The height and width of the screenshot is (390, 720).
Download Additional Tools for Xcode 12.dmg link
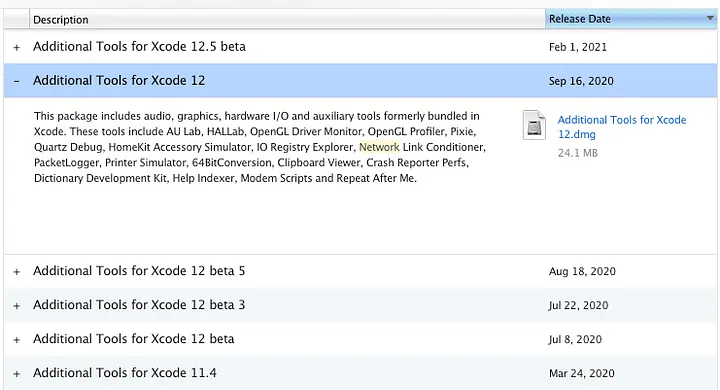(622, 127)
